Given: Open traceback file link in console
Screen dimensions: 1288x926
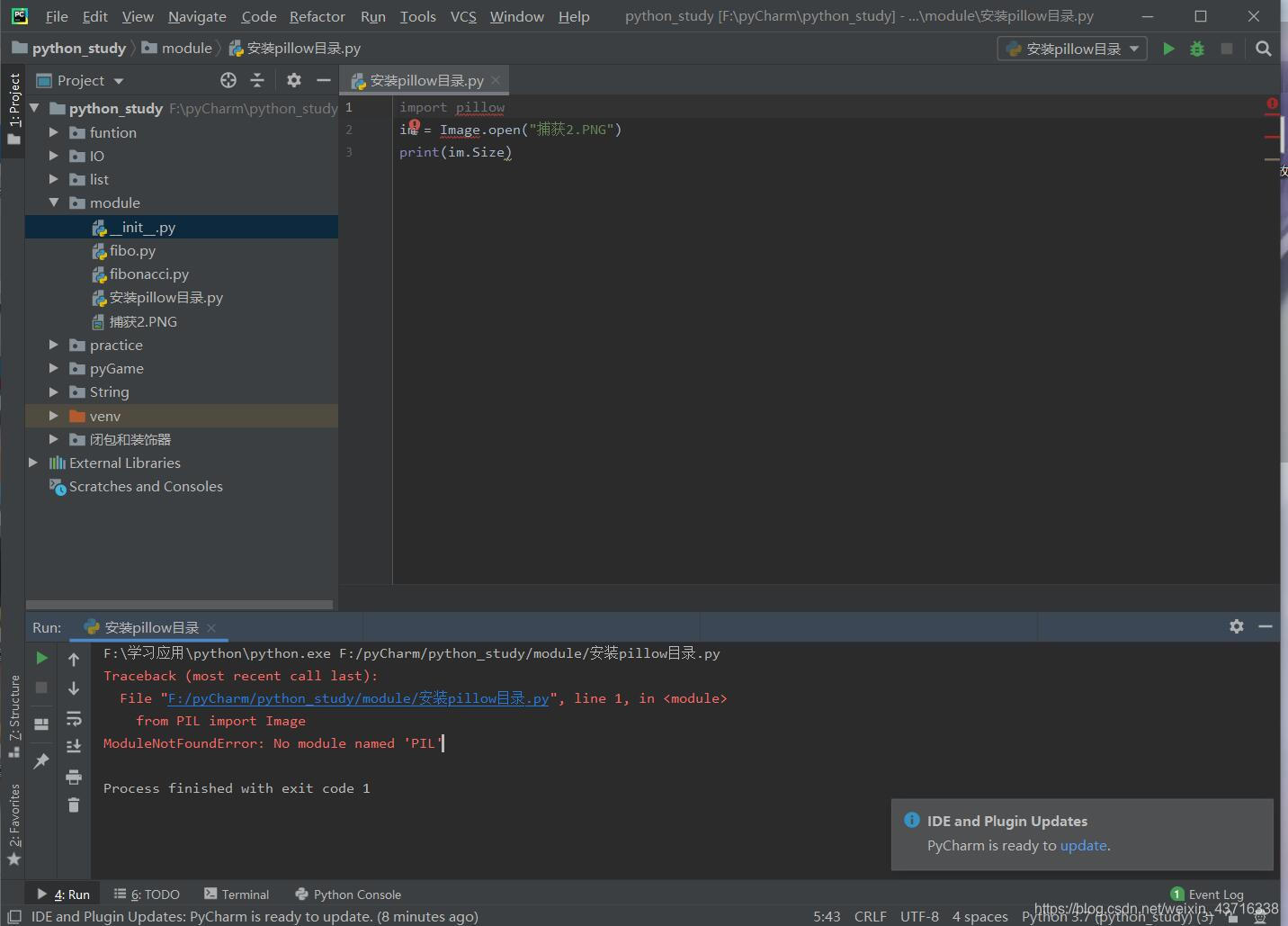Looking at the screenshot, I should (358, 698).
